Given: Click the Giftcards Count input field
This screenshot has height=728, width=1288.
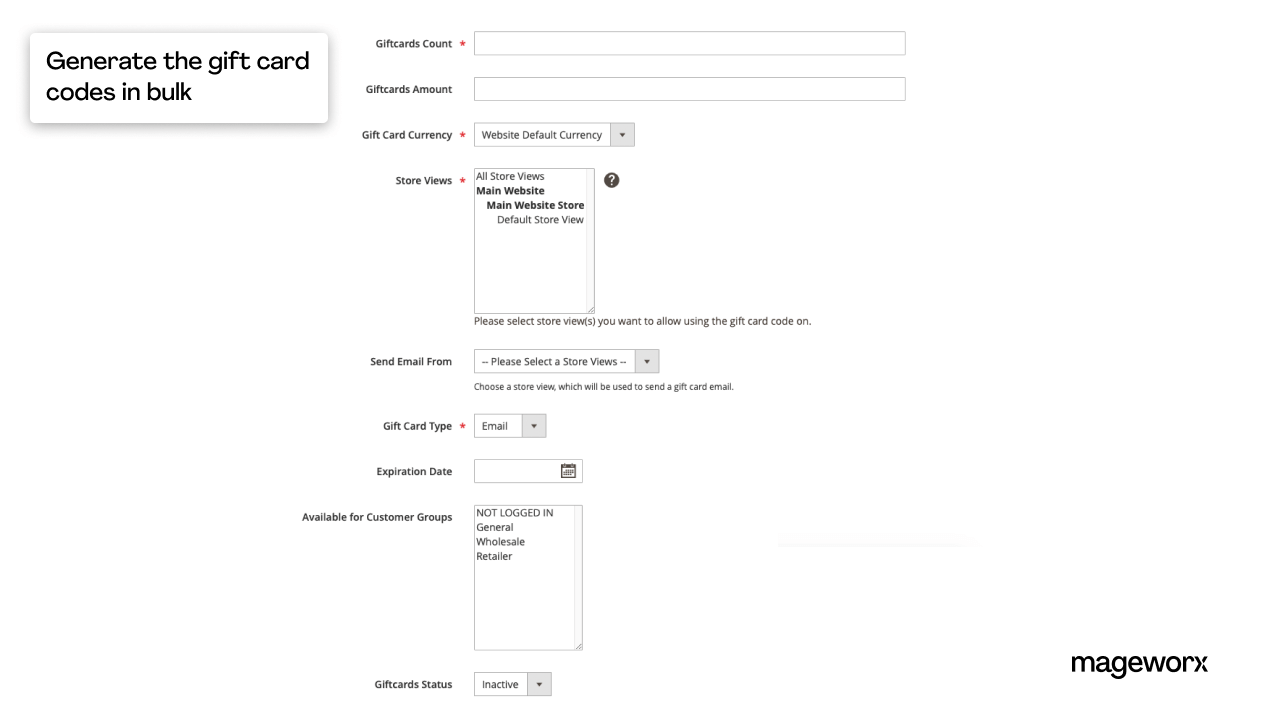Looking at the screenshot, I should (x=689, y=44).
